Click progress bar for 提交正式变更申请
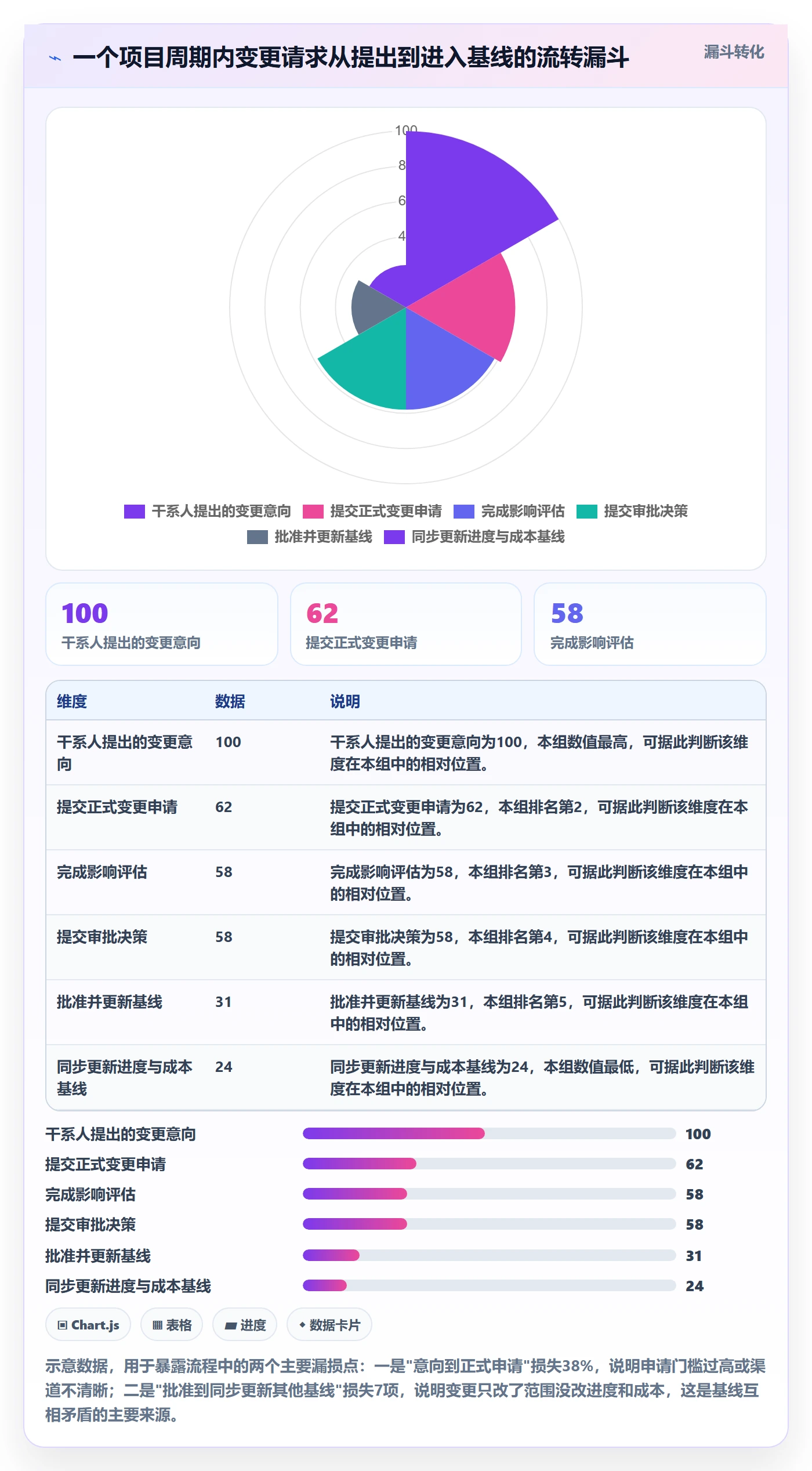The width and height of the screenshot is (812, 1471). pyautogui.click(x=489, y=1164)
